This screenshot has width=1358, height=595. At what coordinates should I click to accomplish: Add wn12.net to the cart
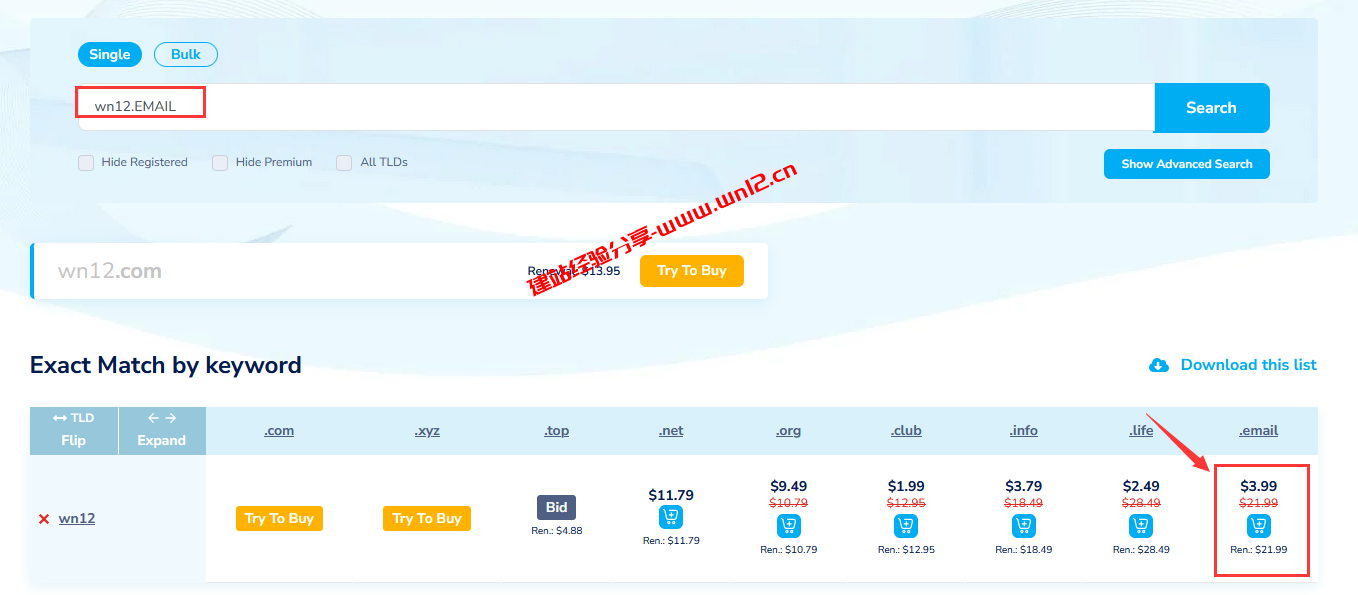671,517
